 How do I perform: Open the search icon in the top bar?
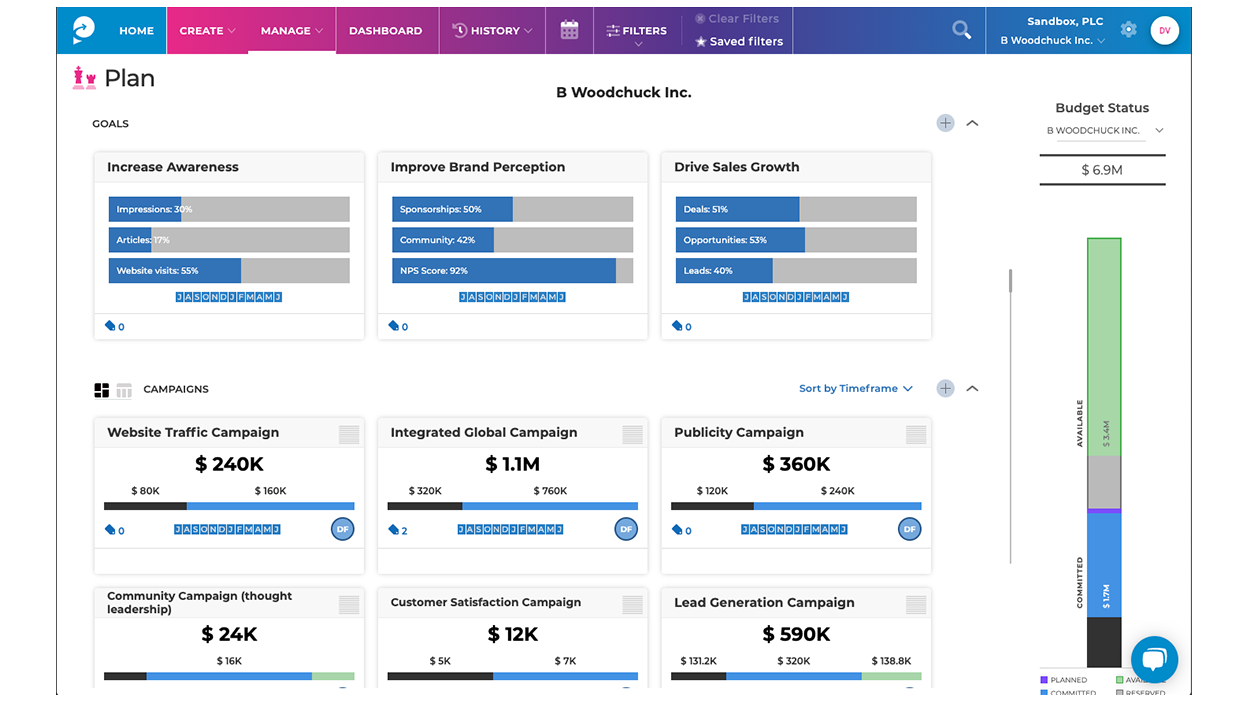coord(961,30)
